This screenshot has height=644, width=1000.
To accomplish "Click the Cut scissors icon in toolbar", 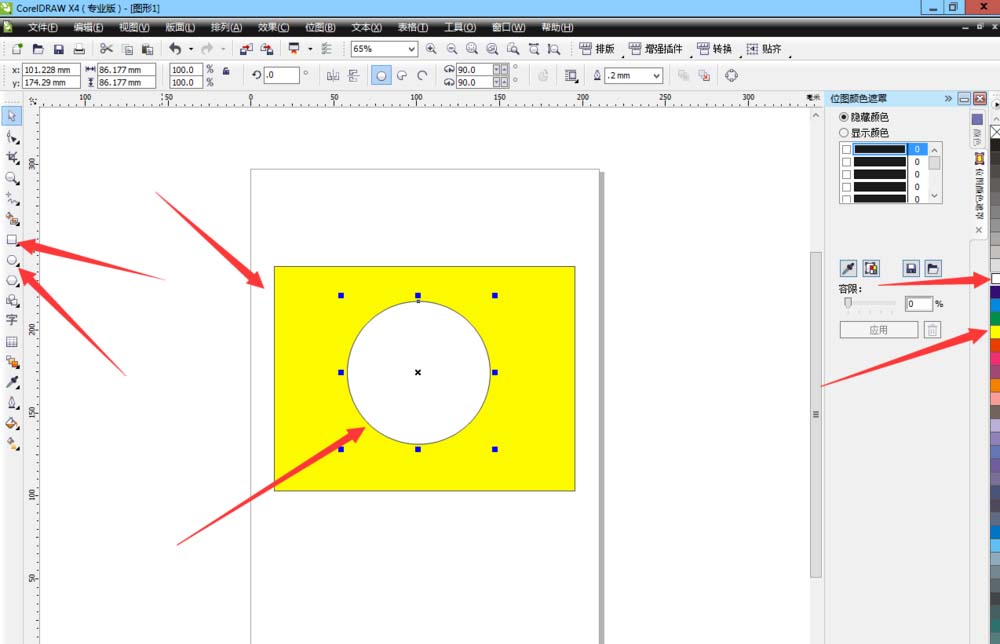I will pos(106,49).
